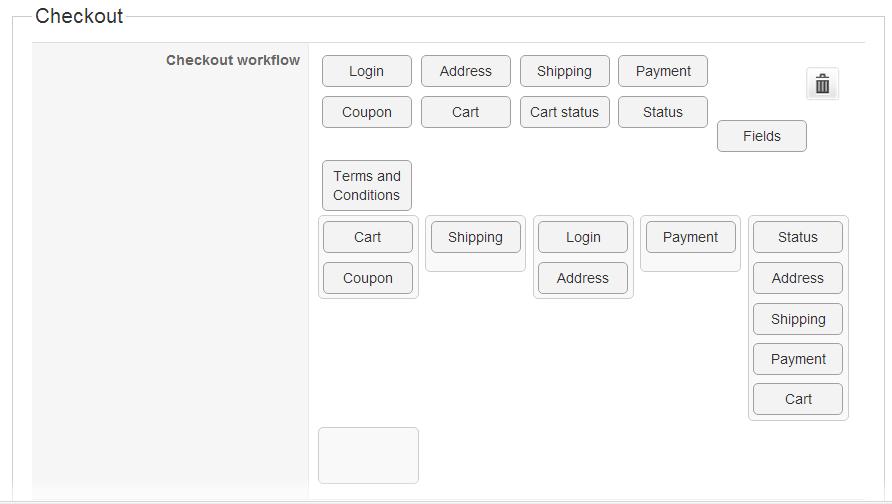Select the Cart block under Payment in the last step
This screenshot has width=892, height=504.
[x=797, y=399]
